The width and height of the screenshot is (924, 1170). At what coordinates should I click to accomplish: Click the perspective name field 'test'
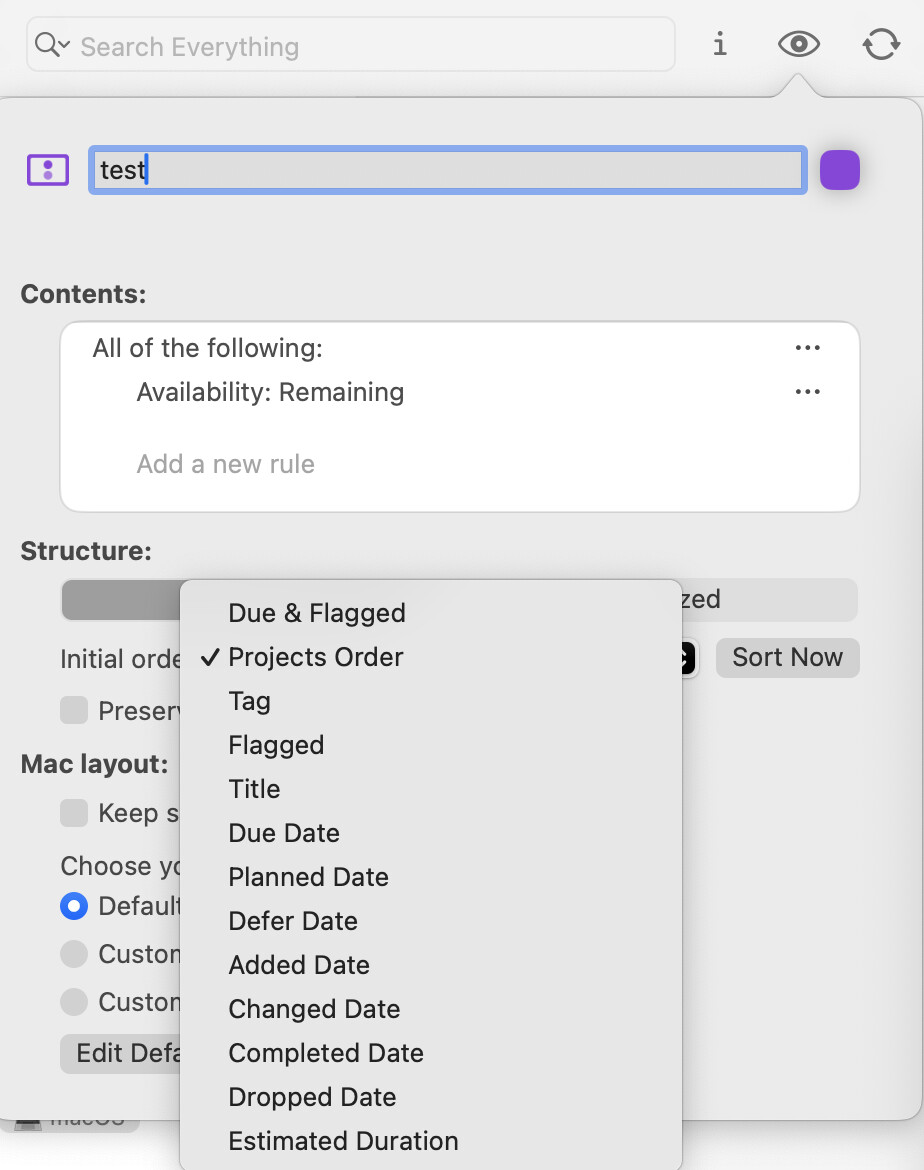coord(447,170)
